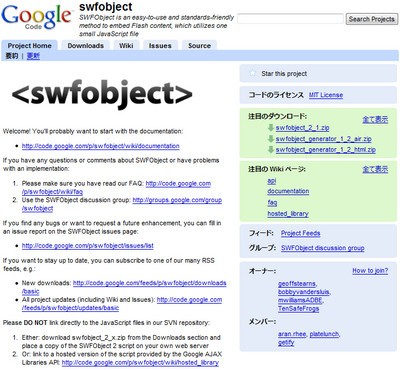Viewport: 400px width, 370px height.
Task: Open the Issues tab
Action: tap(160, 46)
